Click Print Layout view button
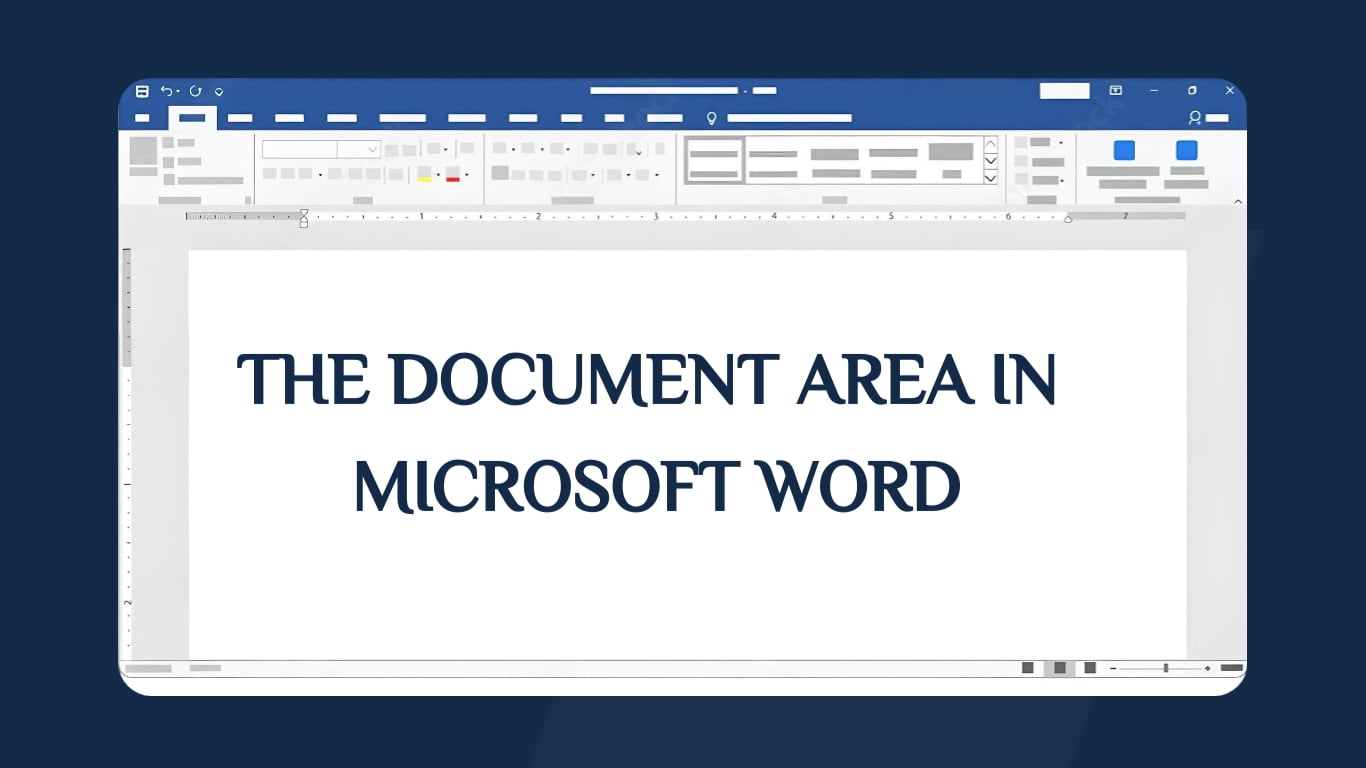 1058,667
